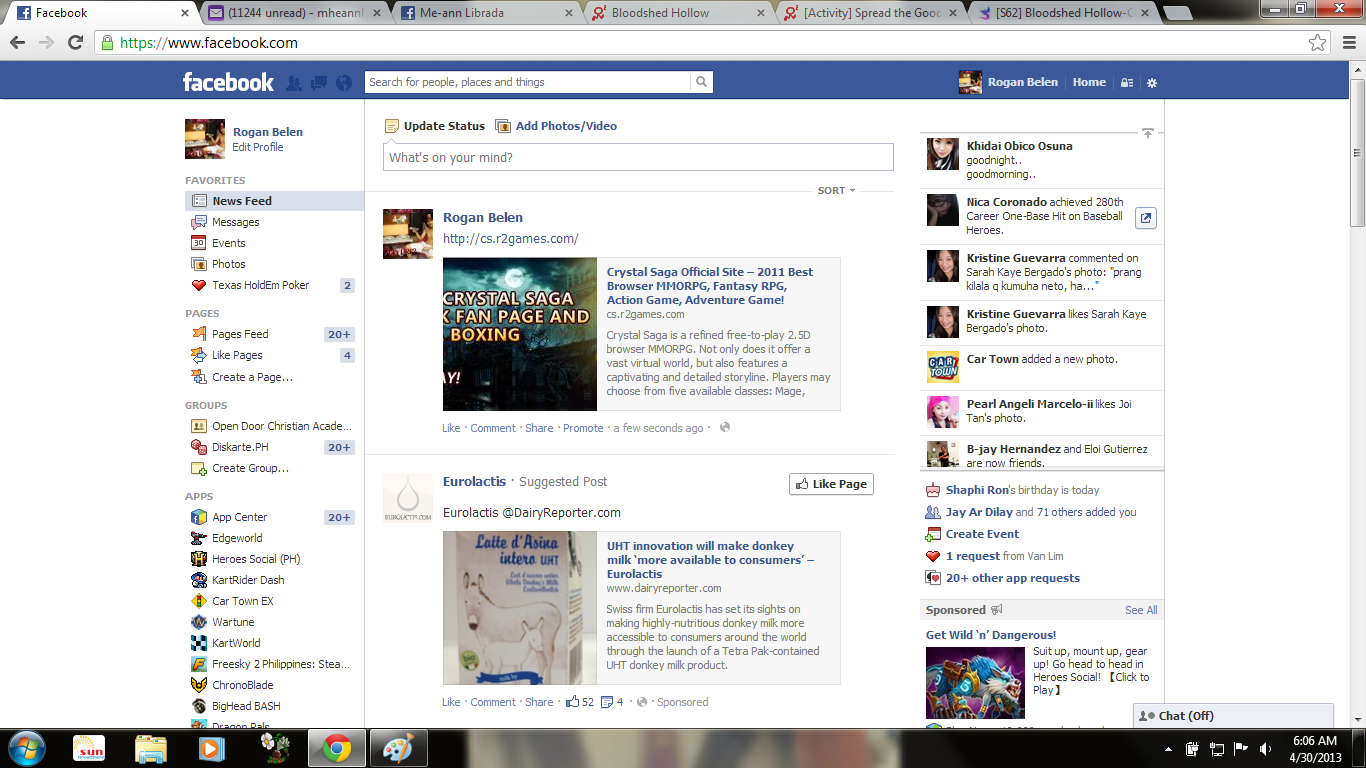Click the search magnifier button
Viewport: 1366px width, 768px height.
click(x=702, y=82)
